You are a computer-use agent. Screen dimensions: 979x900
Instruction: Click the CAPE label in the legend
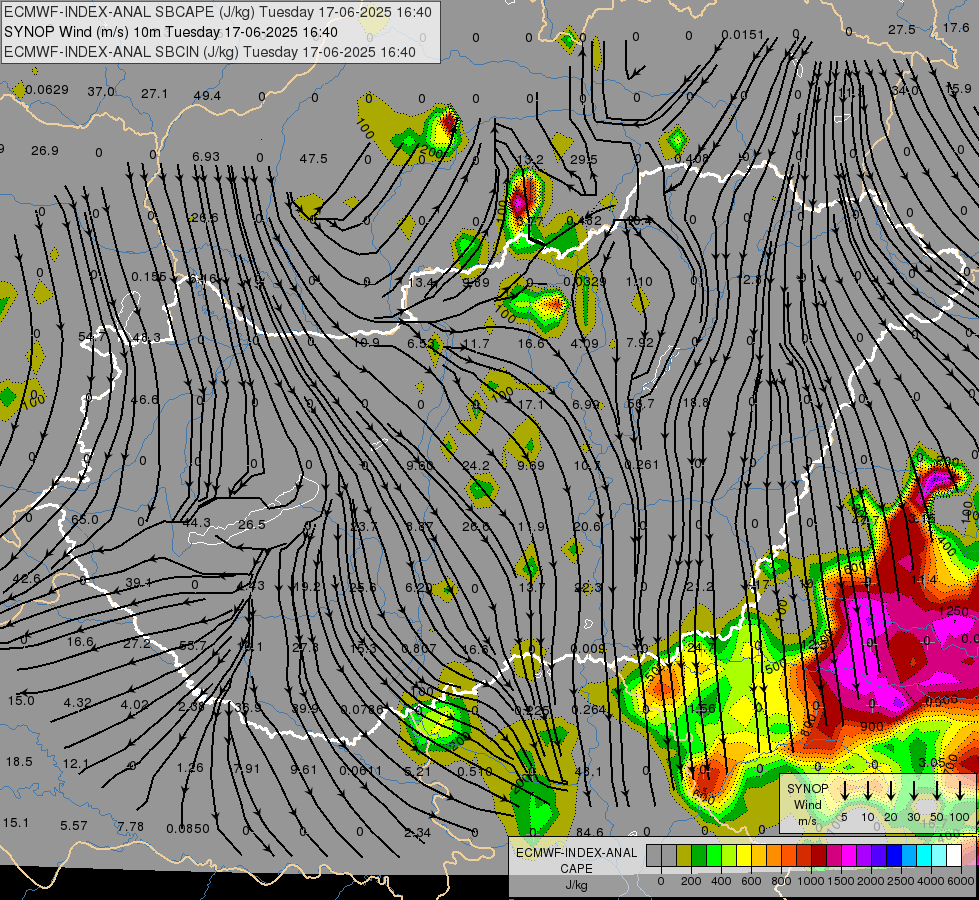click(576, 869)
